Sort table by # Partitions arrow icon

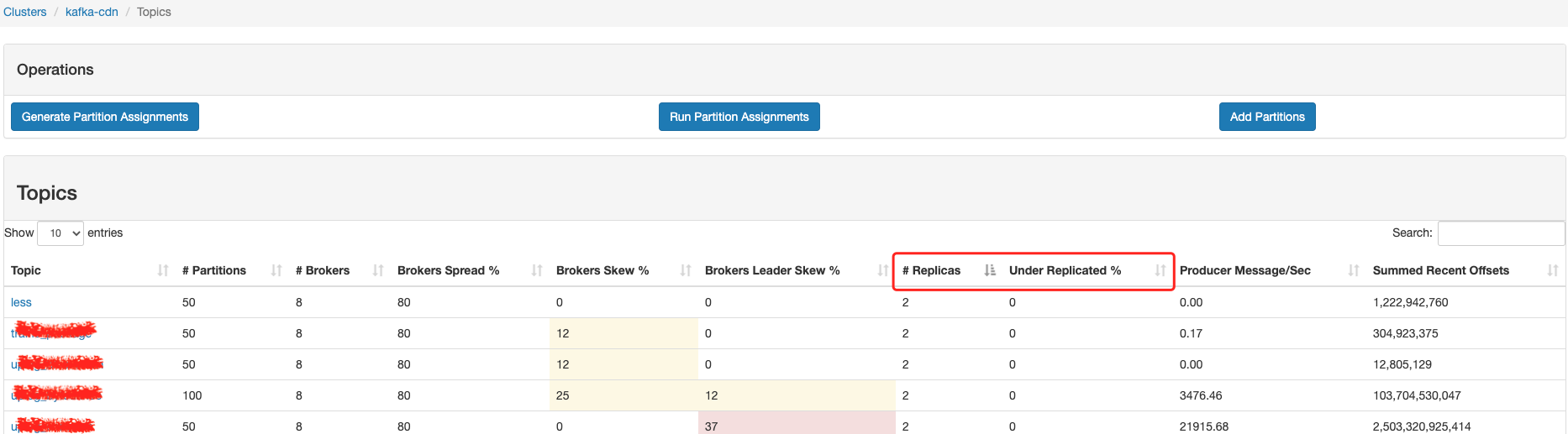[276, 270]
